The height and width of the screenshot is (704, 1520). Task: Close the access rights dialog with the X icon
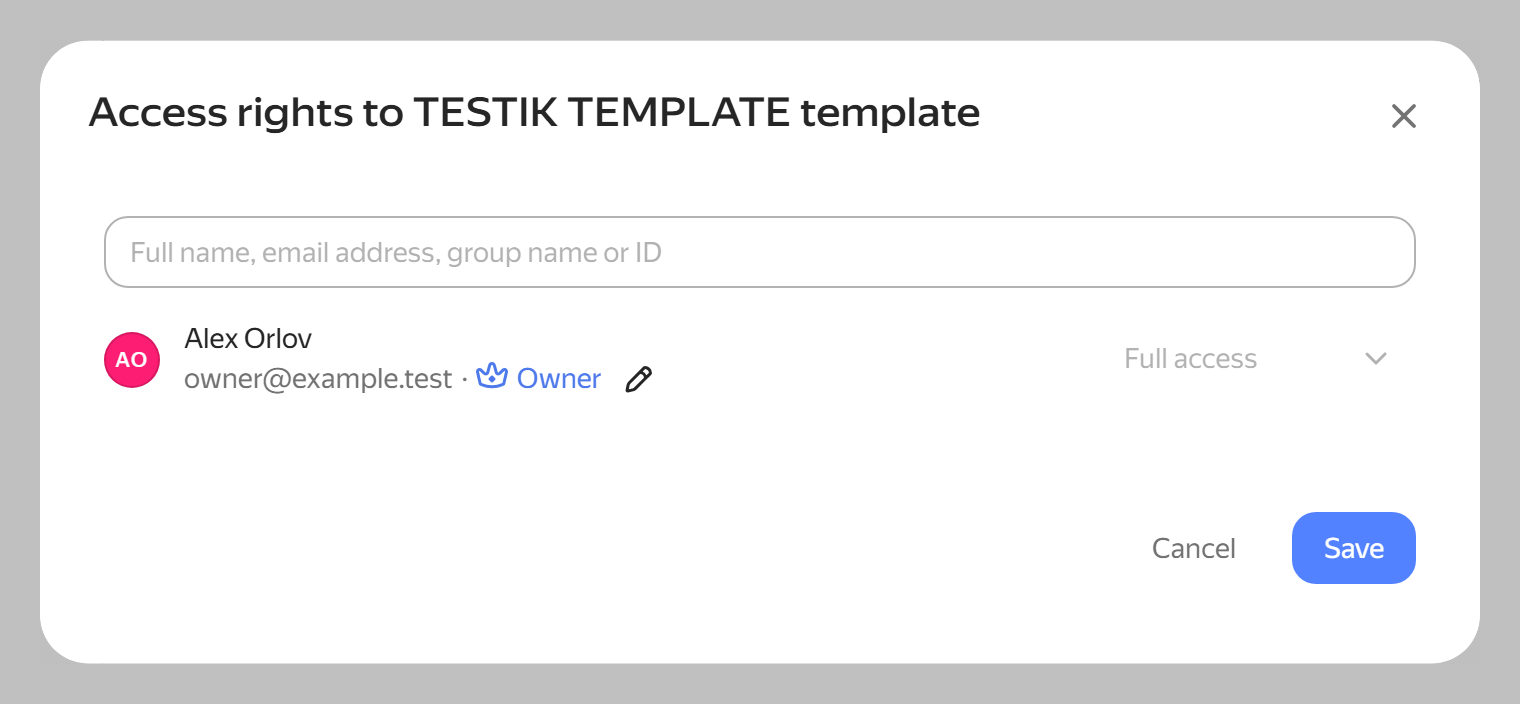point(1404,116)
